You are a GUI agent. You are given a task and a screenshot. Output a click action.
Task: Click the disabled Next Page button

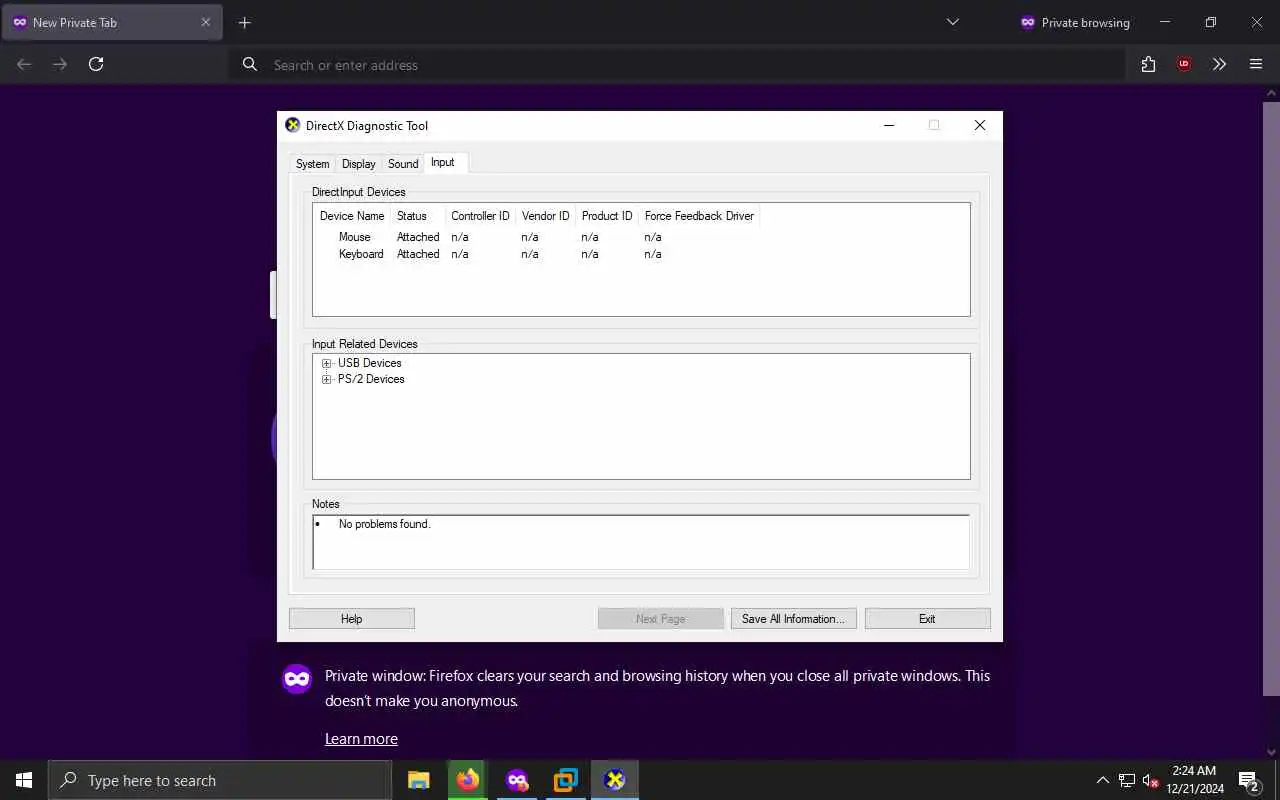[660, 619]
